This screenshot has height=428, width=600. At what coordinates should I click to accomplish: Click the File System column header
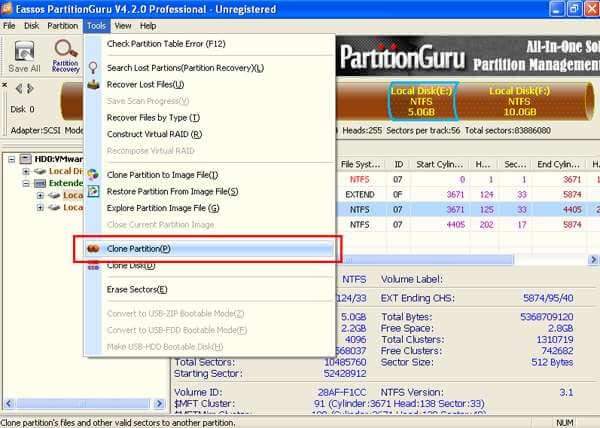click(x=360, y=164)
